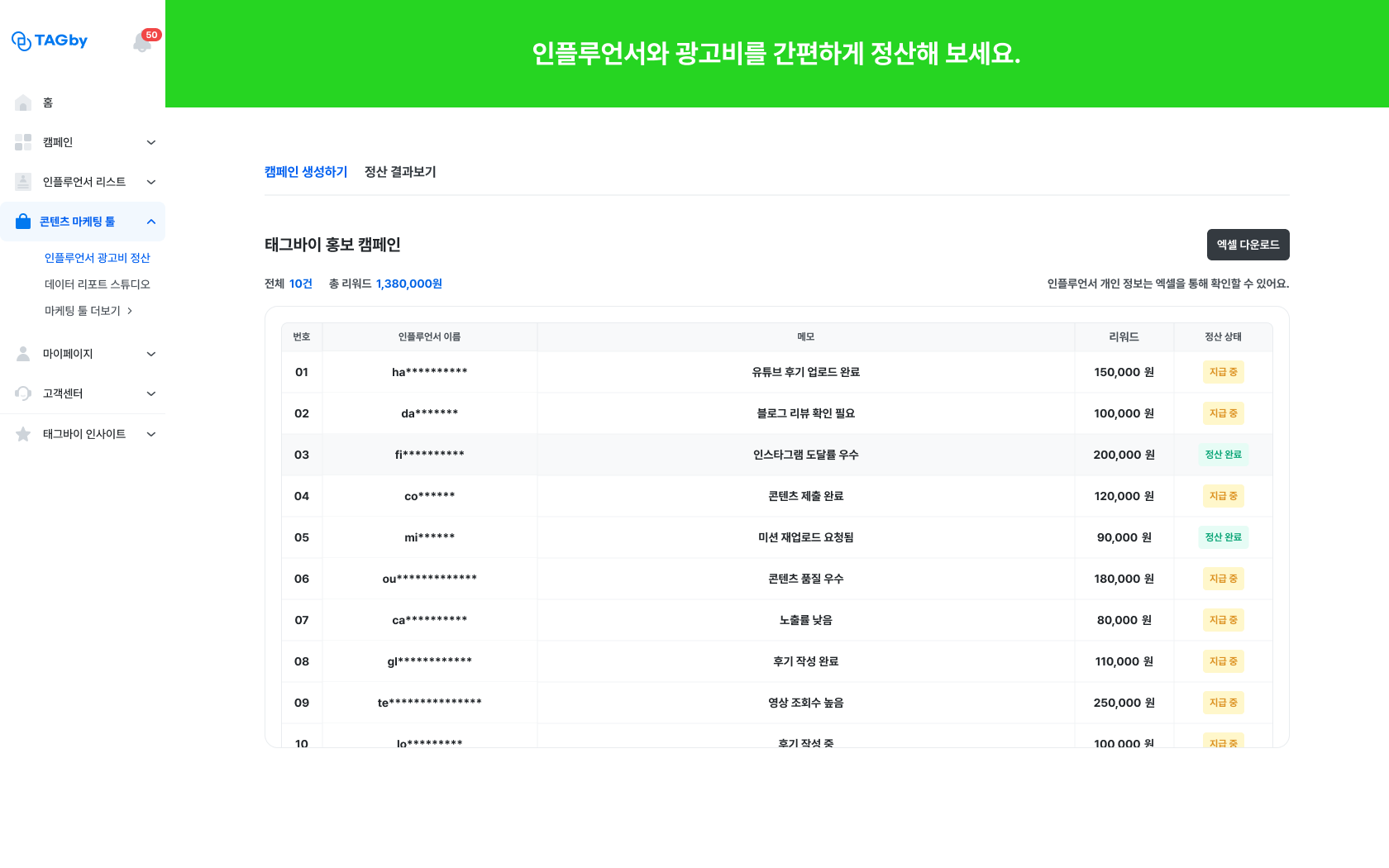Click the 번호 column header
This screenshot has width=1389, height=868.
point(302,336)
